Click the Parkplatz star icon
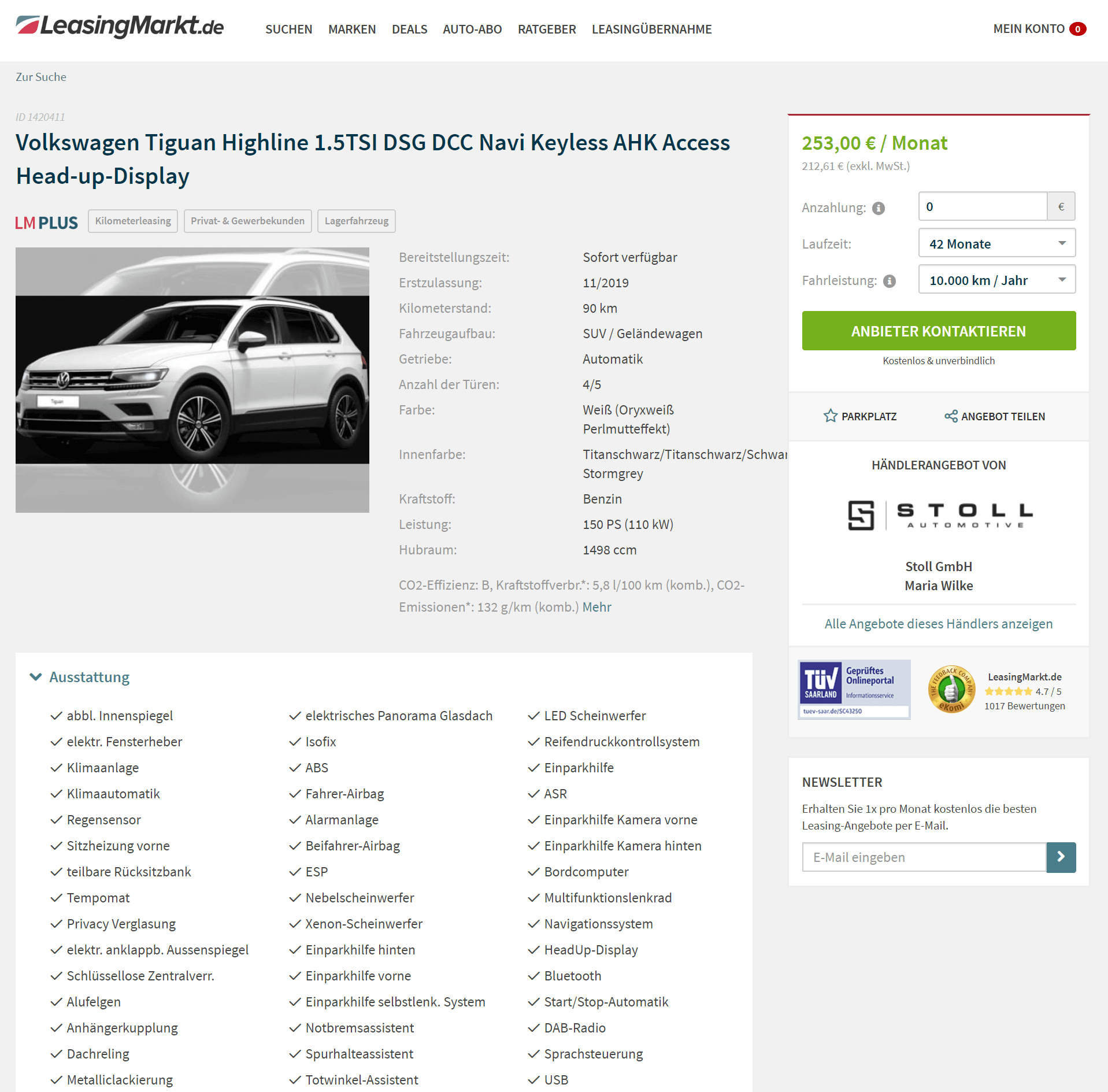This screenshot has height=1092, width=1108. (x=831, y=416)
